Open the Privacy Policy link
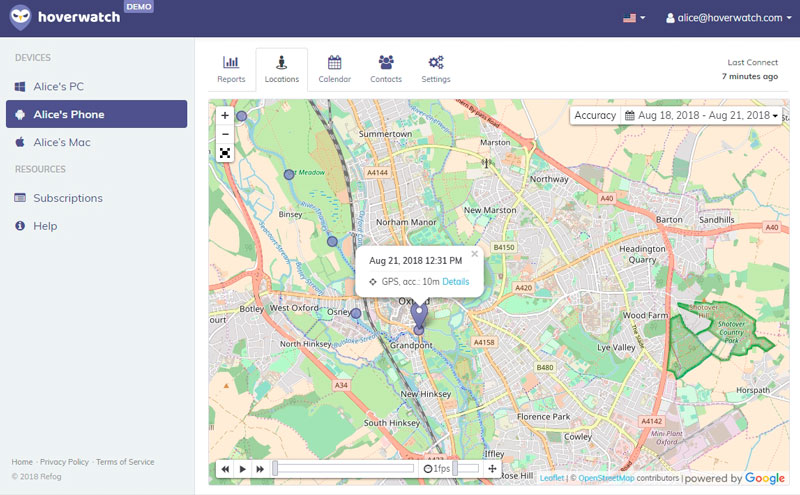 (x=64, y=462)
